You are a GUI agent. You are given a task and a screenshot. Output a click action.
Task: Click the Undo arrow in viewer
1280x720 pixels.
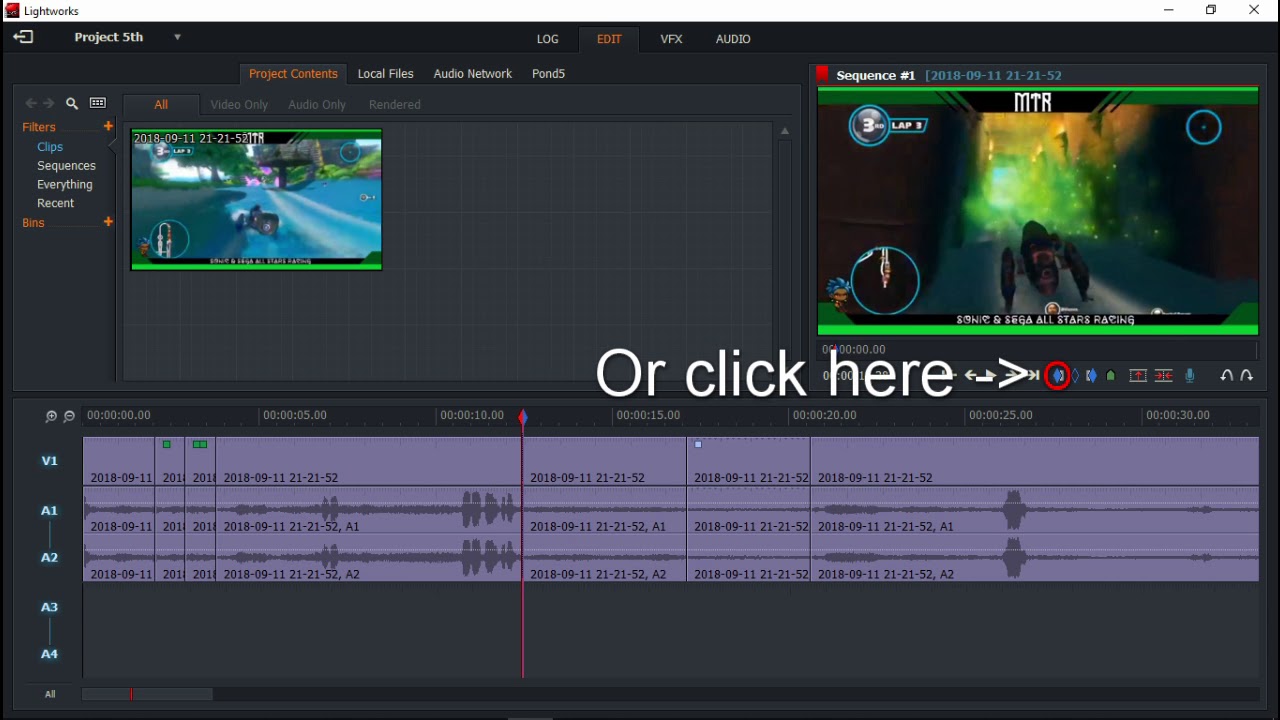pos(1226,376)
